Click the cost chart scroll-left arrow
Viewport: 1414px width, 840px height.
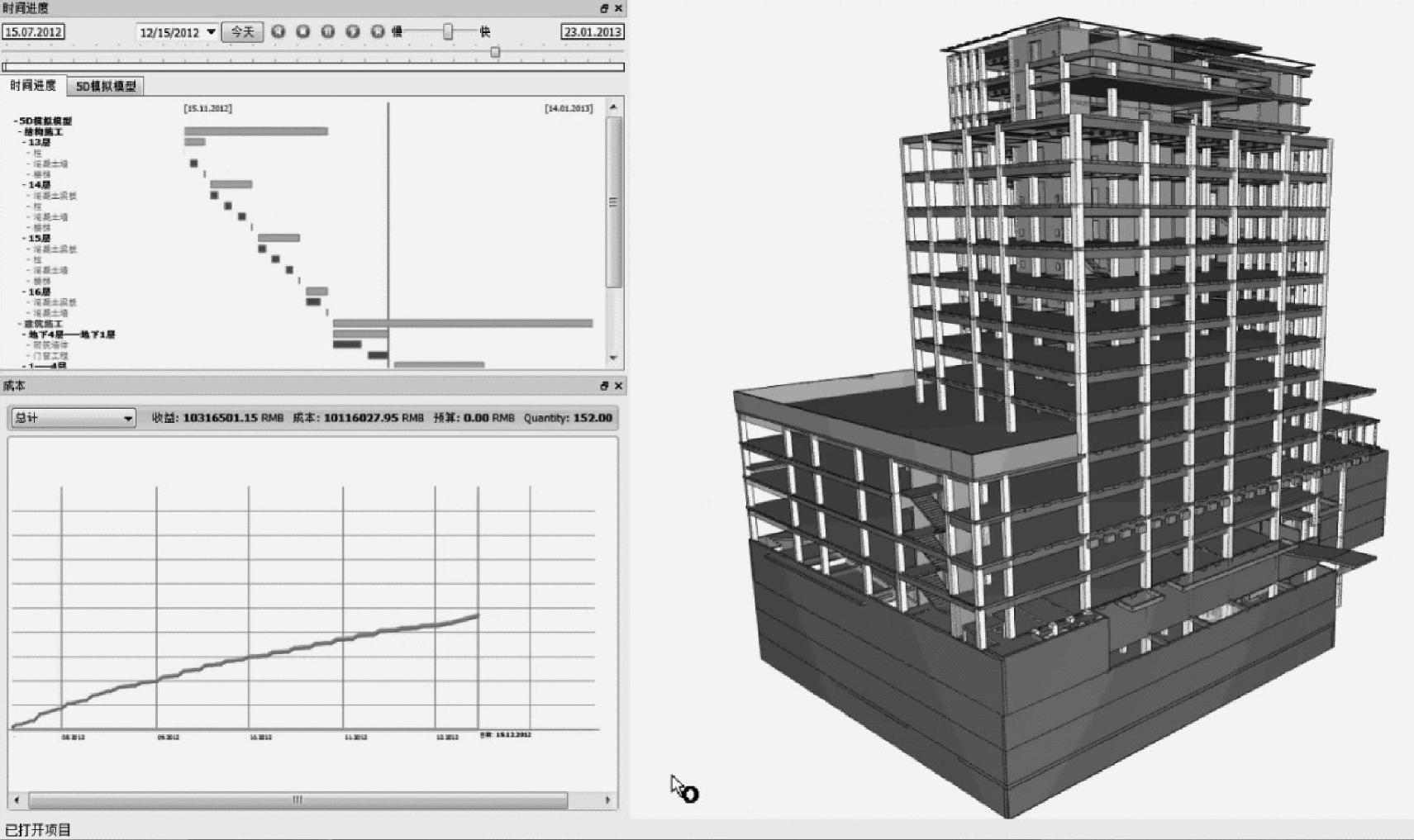click(x=17, y=800)
